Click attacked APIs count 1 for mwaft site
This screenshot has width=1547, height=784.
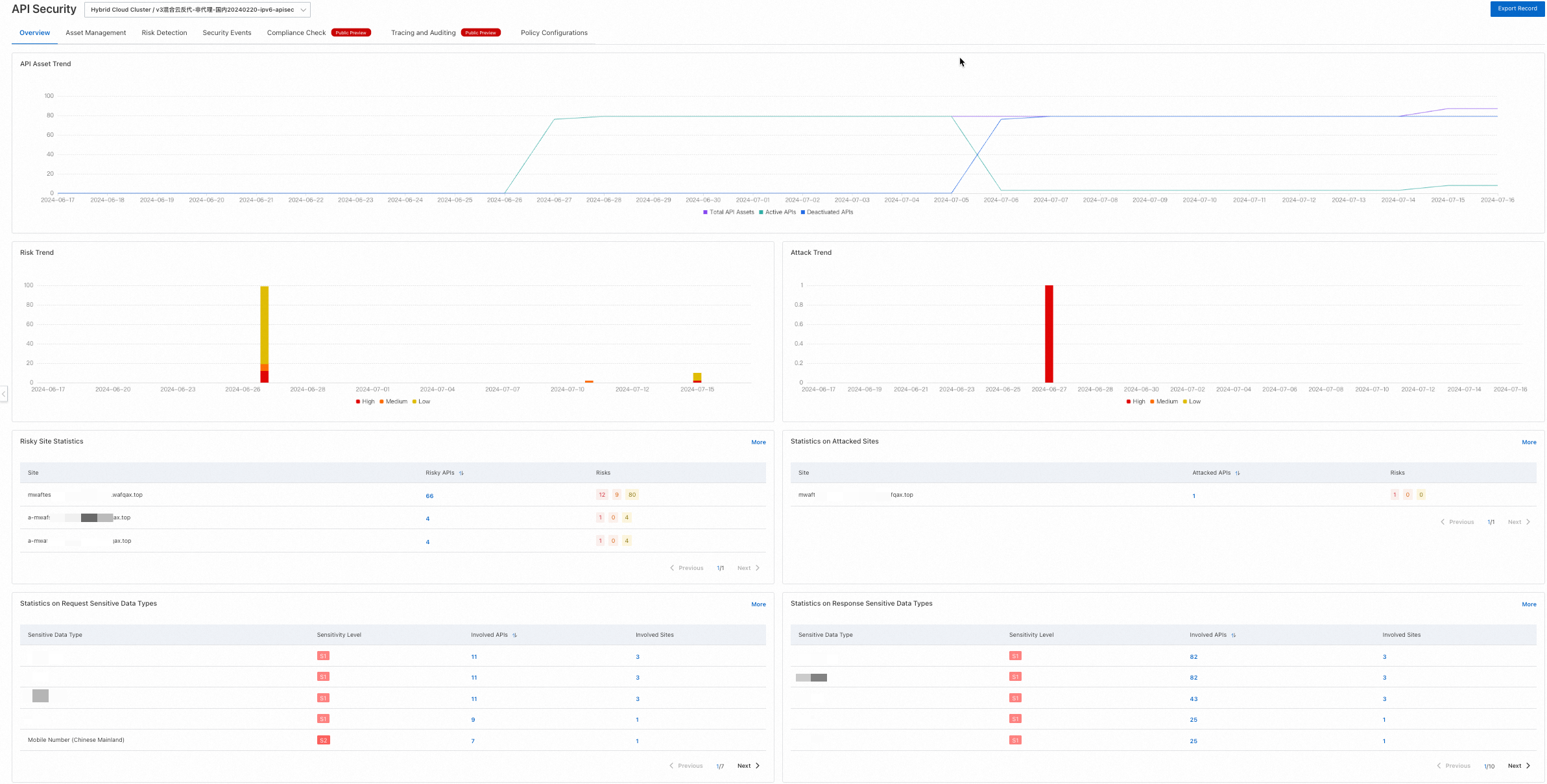(x=1193, y=496)
